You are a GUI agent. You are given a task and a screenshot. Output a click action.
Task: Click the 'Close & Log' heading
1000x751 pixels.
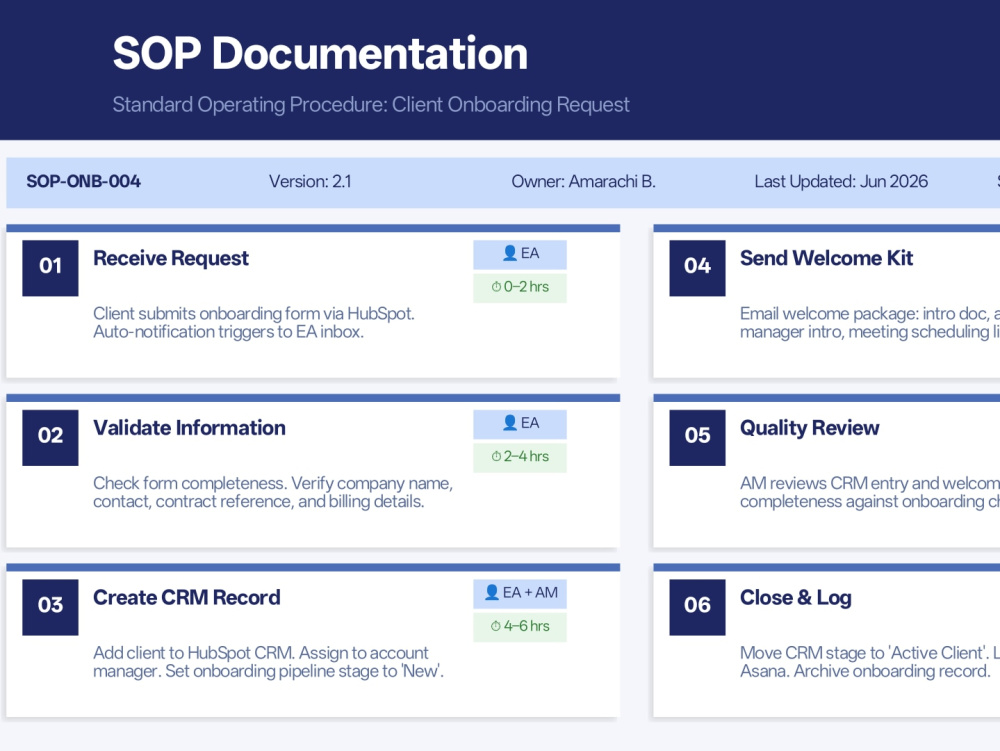coord(795,597)
